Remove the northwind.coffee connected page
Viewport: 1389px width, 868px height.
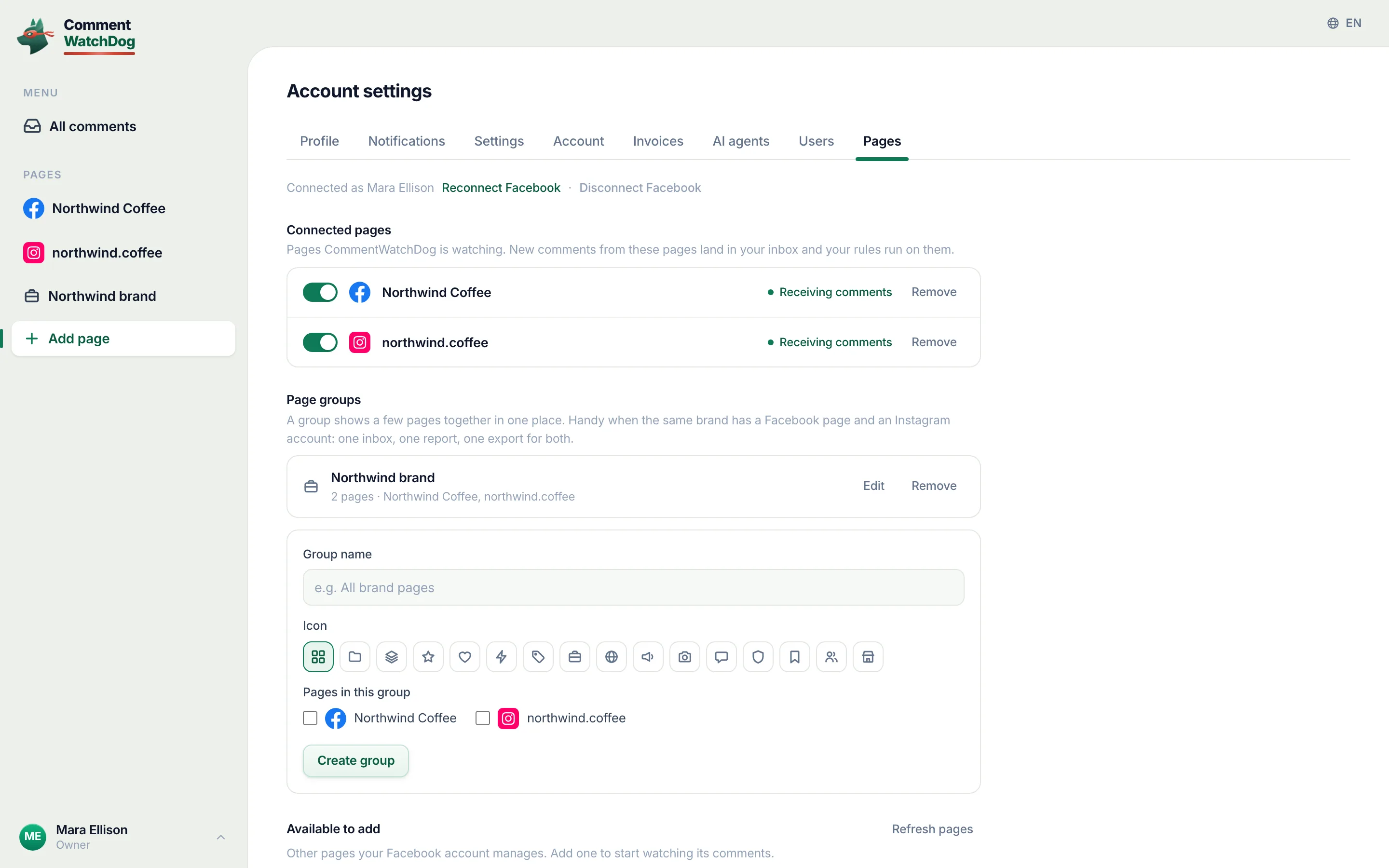[x=934, y=342]
